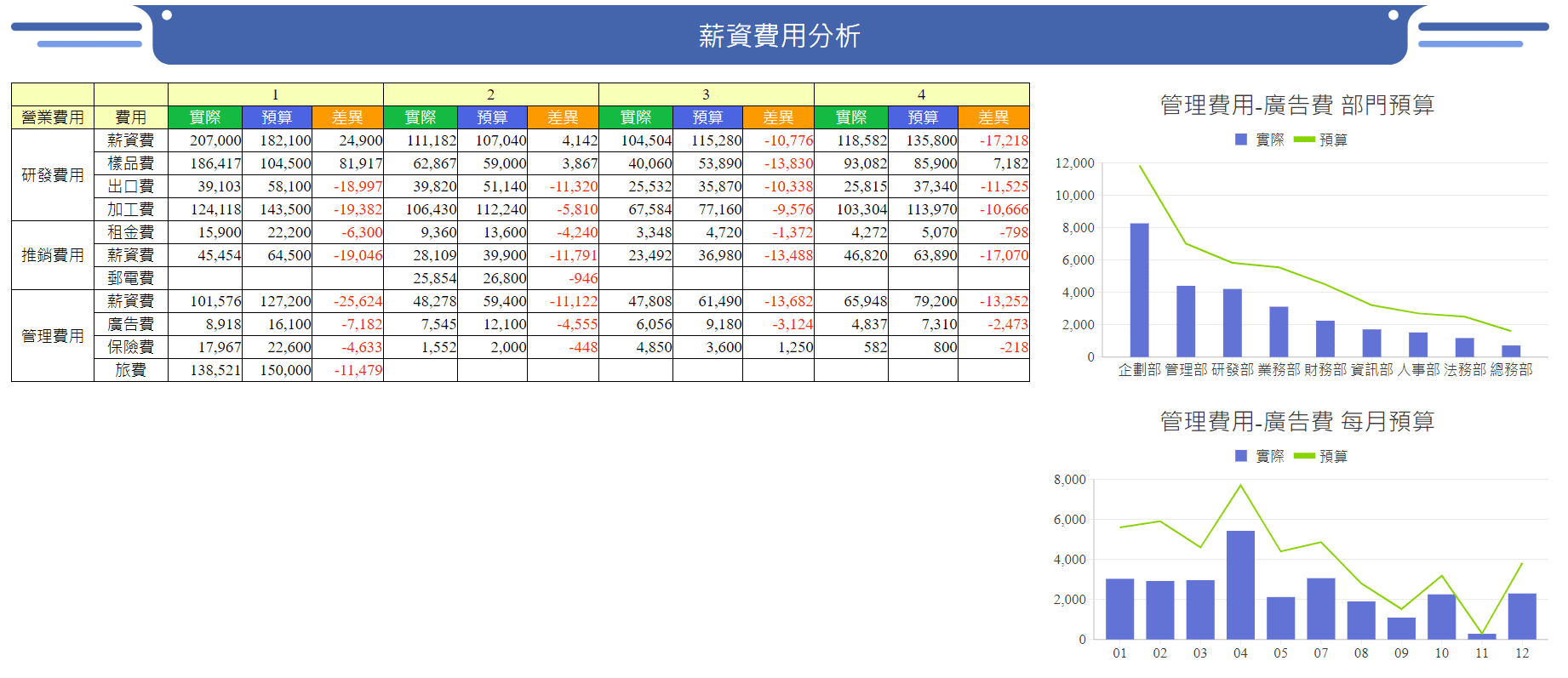This screenshot has width=1568, height=678.
Task: Select the cell showing 8,918
Action: coord(205,324)
